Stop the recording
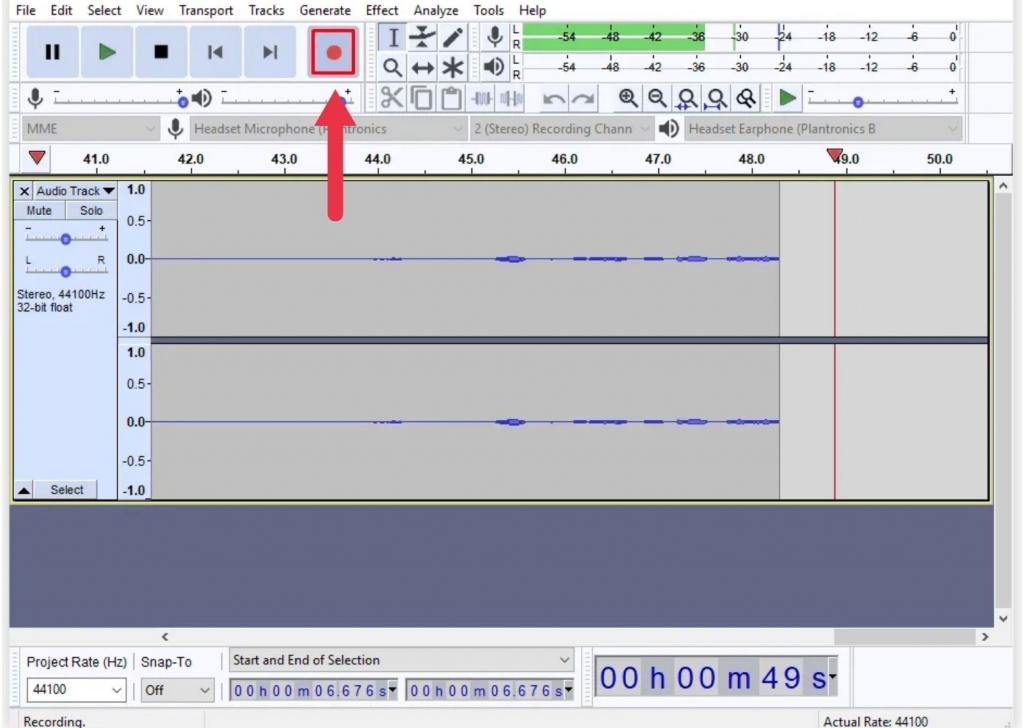 (x=161, y=52)
